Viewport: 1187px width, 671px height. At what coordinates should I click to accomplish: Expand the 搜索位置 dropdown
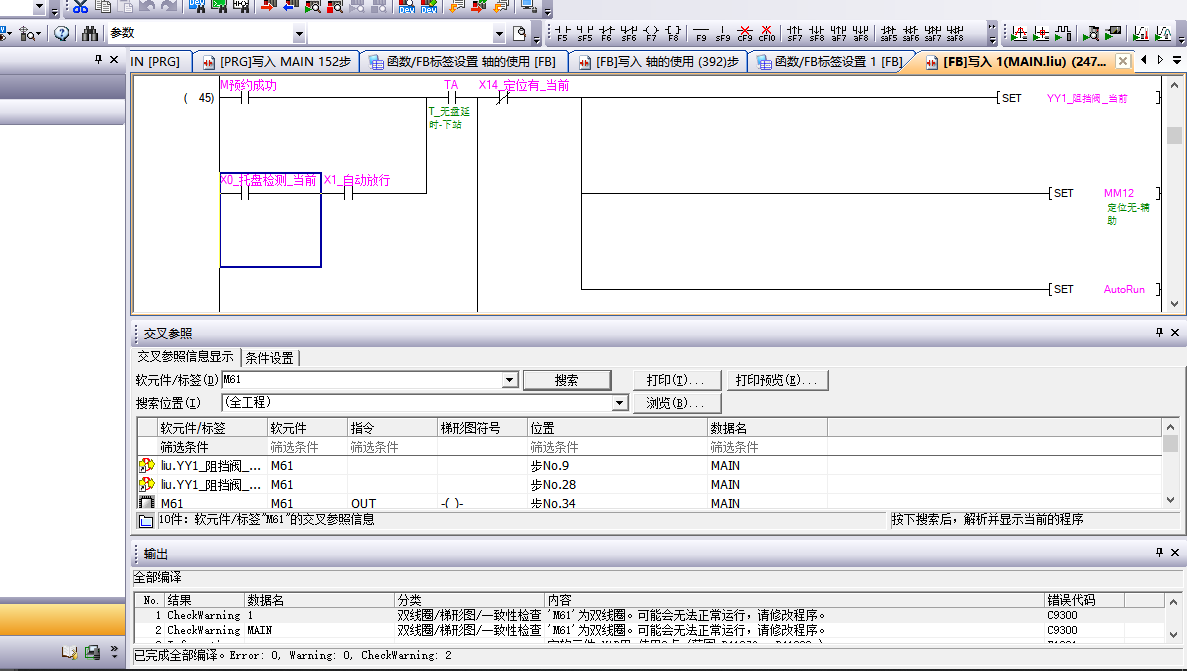pyautogui.click(x=619, y=403)
